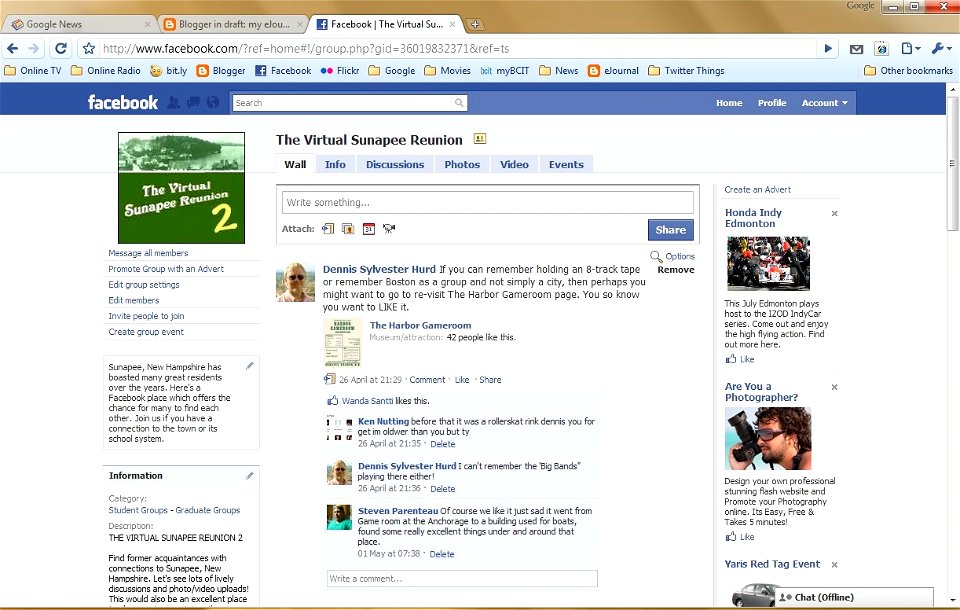This screenshot has height=610, width=960.
Task: Open the Video tab
Action: coord(514,164)
